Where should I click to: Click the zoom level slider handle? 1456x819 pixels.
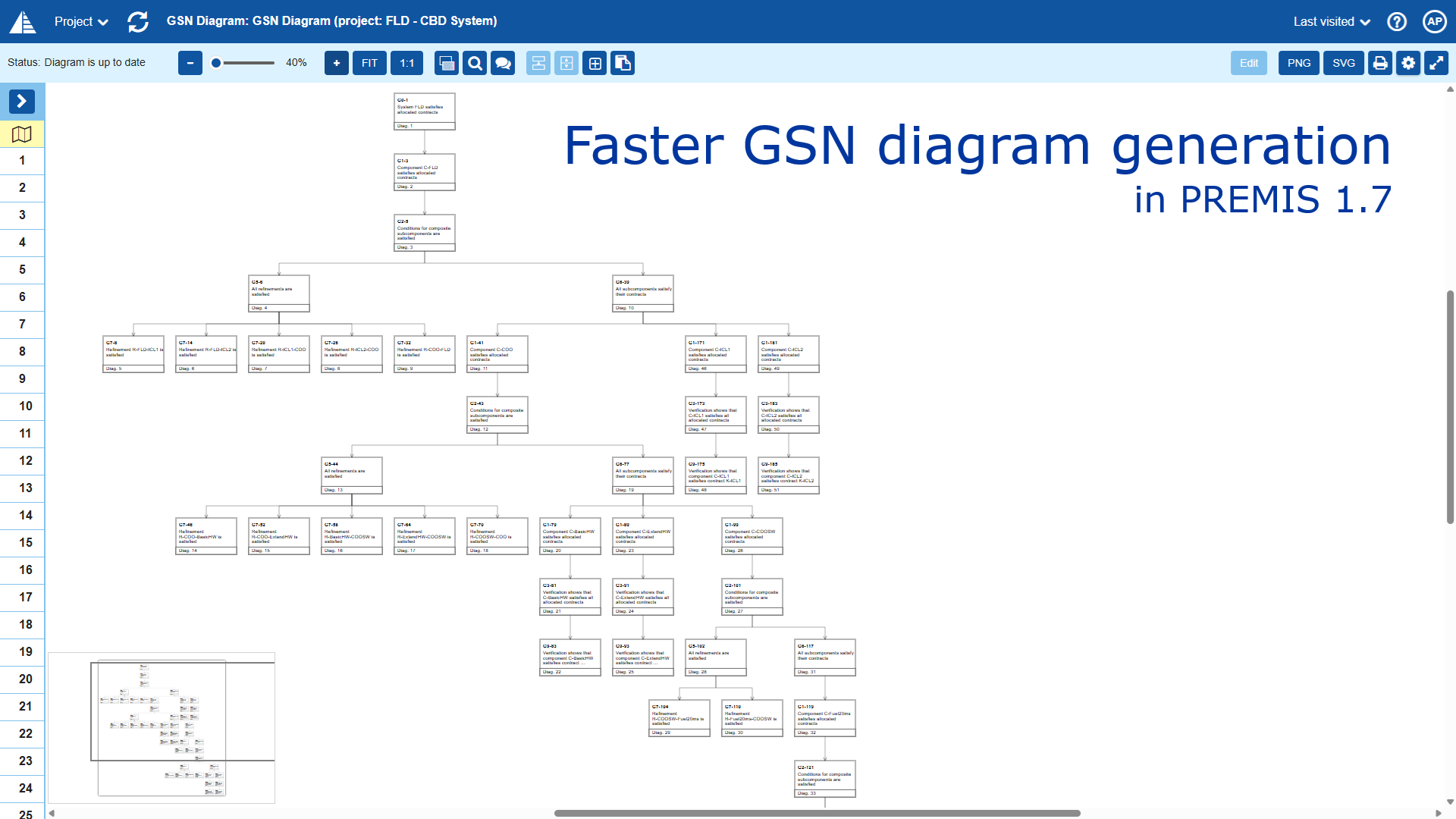click(216, 63)
